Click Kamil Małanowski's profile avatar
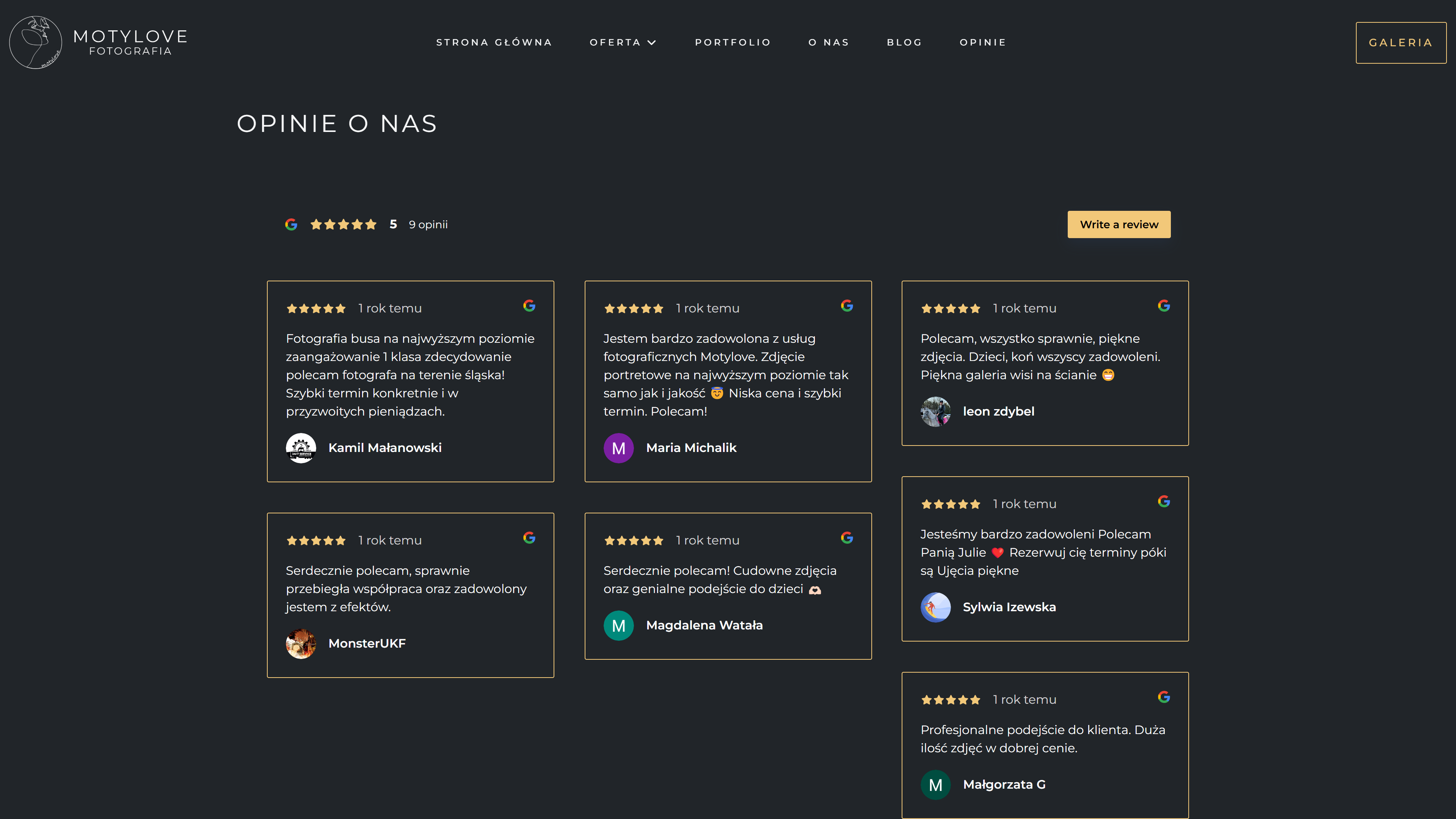The width and height of the screenshot is (1456, 819). point(301,448)
